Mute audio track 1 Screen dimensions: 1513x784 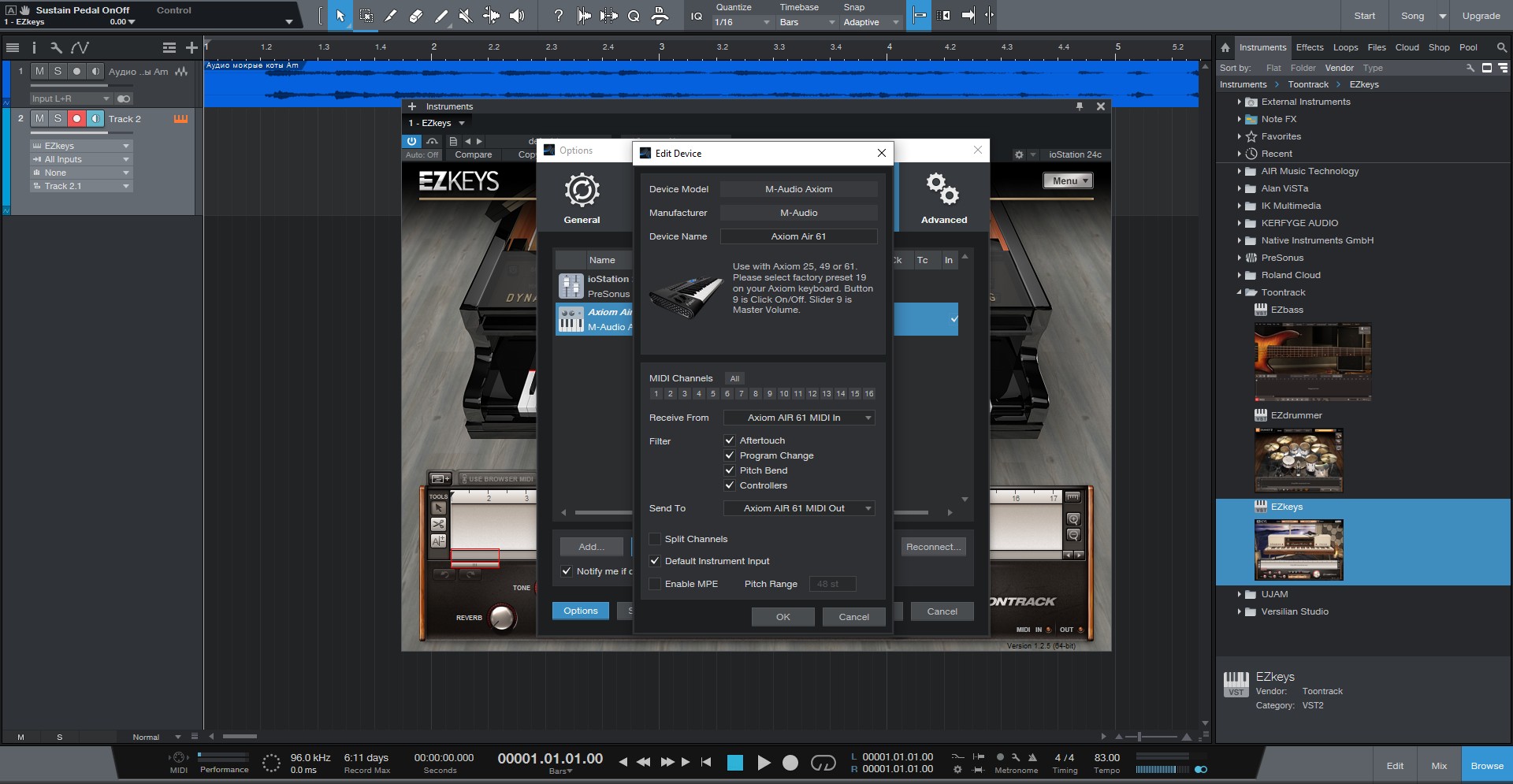coord(39,72)
